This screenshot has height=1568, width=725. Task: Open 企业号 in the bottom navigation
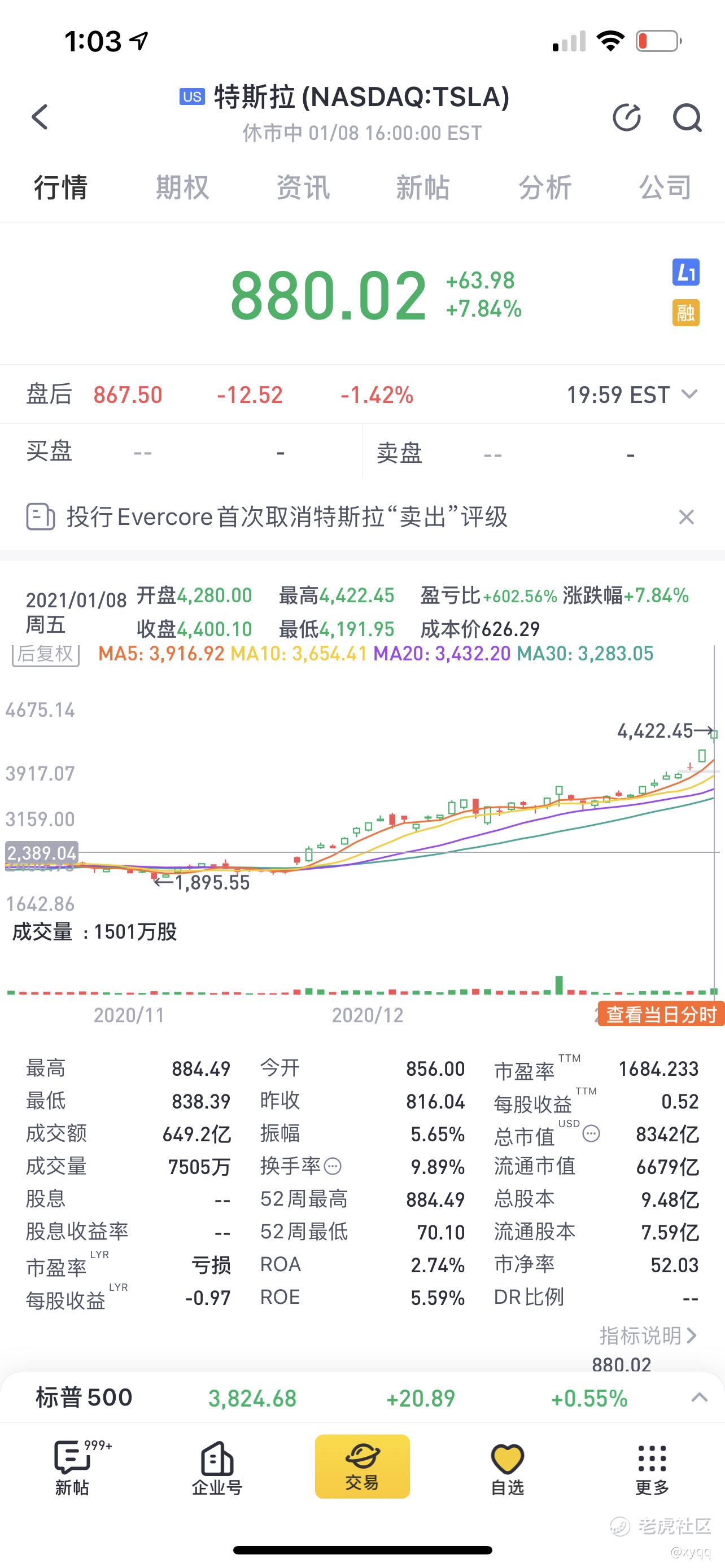pos(217,1467)
